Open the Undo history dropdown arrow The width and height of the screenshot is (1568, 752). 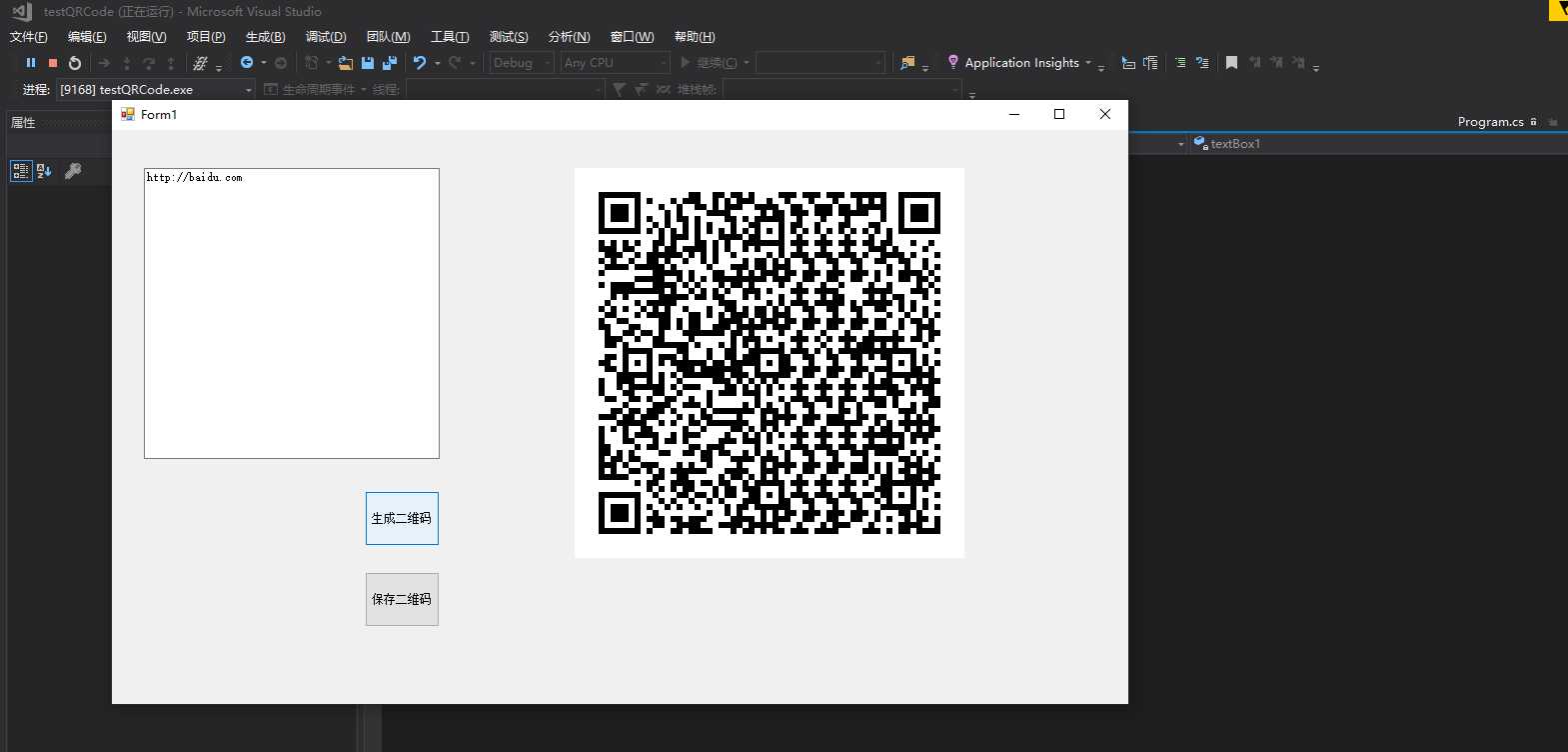coord(438,63)
